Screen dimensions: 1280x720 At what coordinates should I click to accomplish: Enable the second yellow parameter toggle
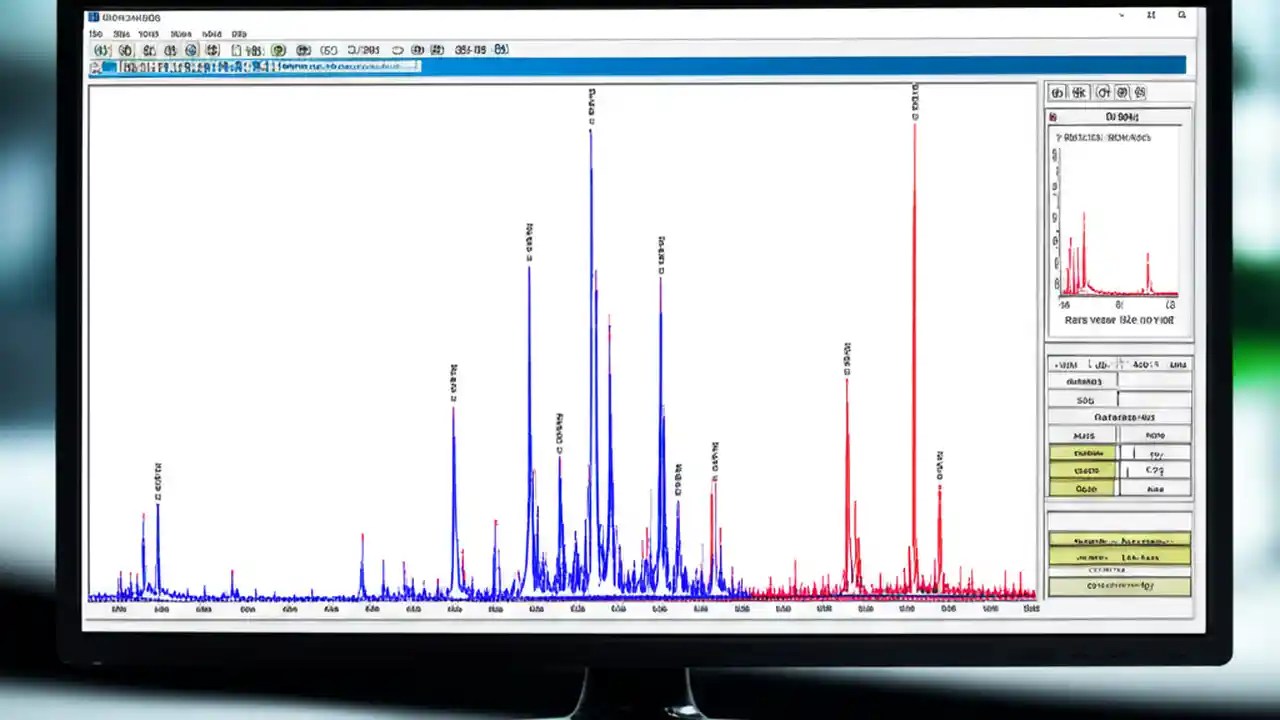point(1085,469)
